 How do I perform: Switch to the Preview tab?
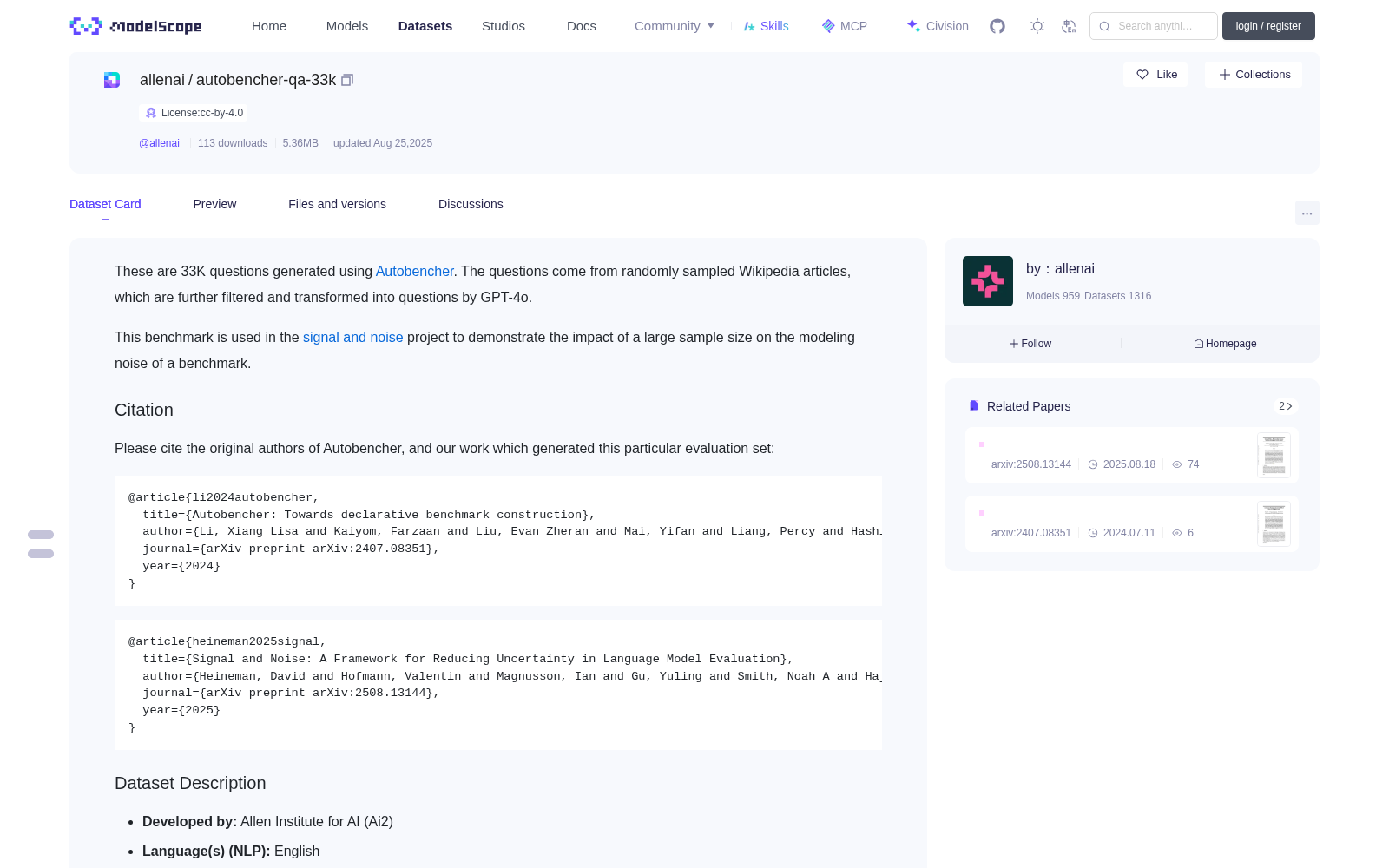(x=214, y=204)
